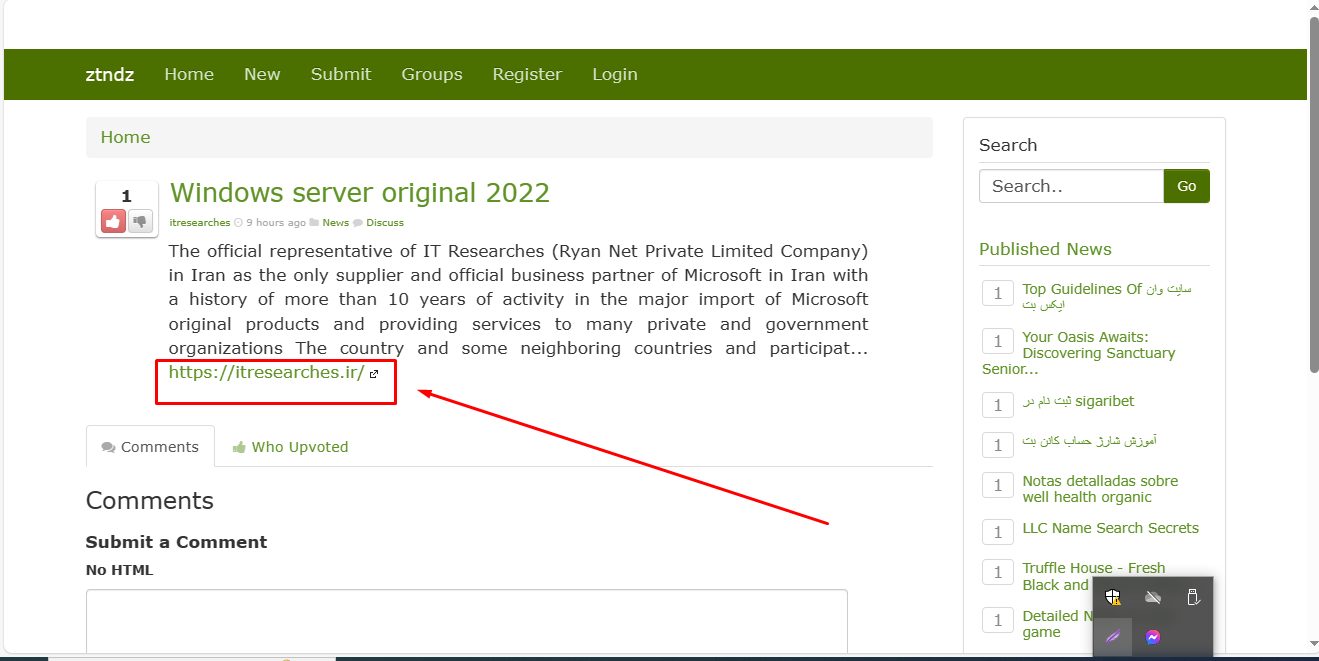
Task: Click the '9 hours ago' timestamp text
Action: click(x=276, y=223)
